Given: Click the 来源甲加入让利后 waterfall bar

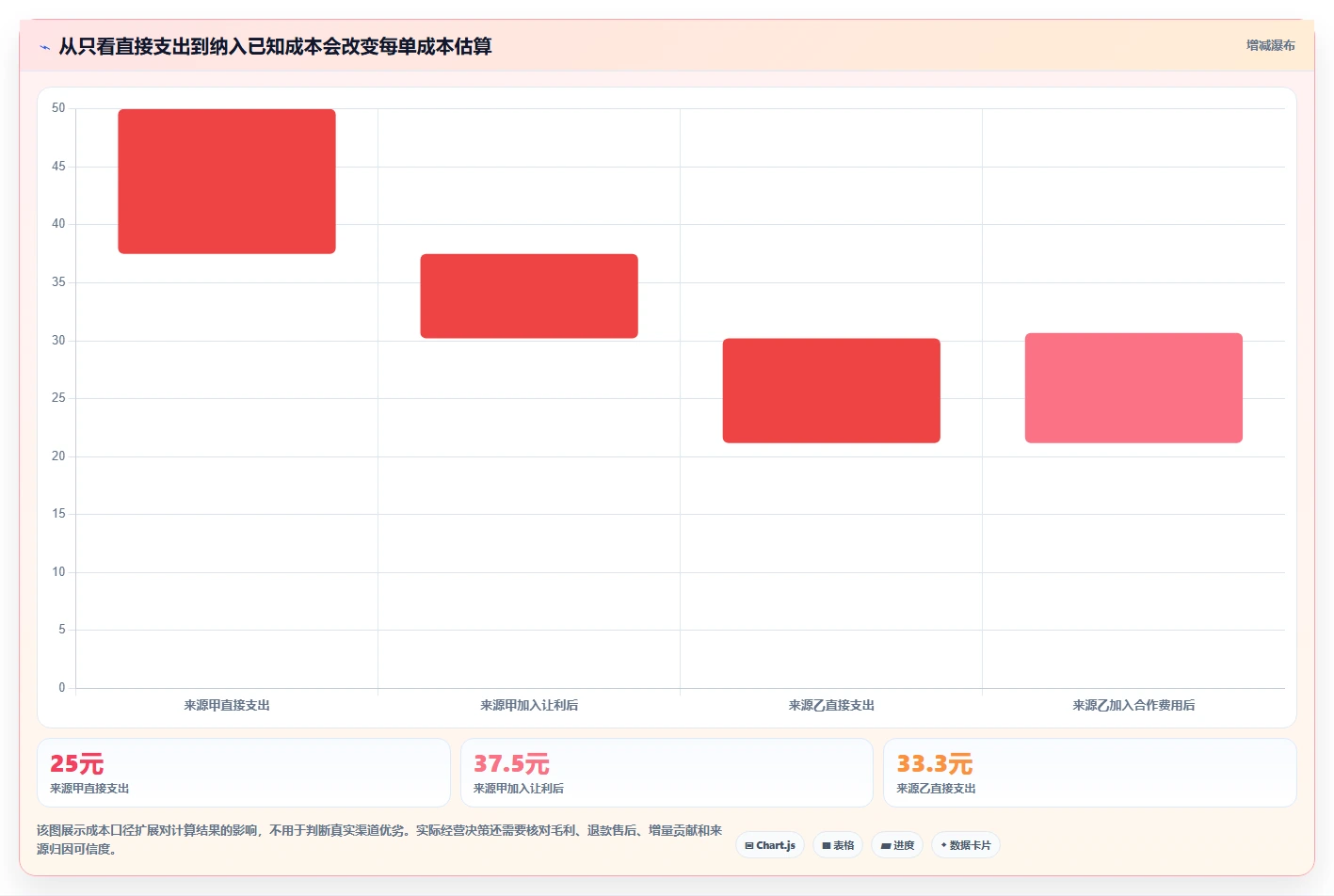Looking at the screenshot, I should [x=529, y=296].
